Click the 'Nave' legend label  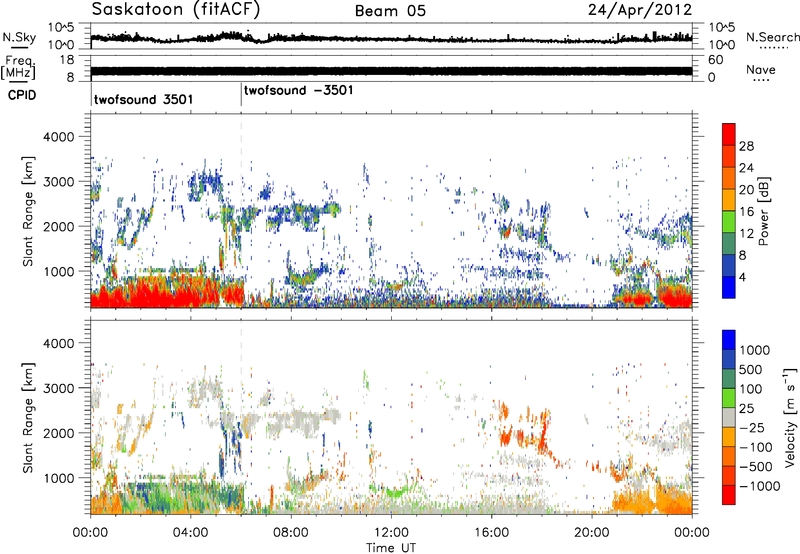coord(761,70)
